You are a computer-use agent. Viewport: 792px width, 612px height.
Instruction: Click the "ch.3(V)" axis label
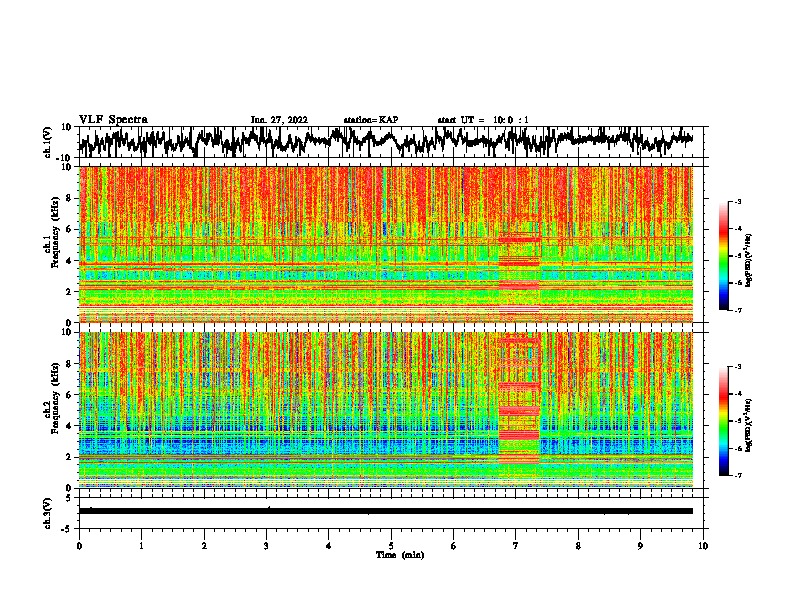48,513
